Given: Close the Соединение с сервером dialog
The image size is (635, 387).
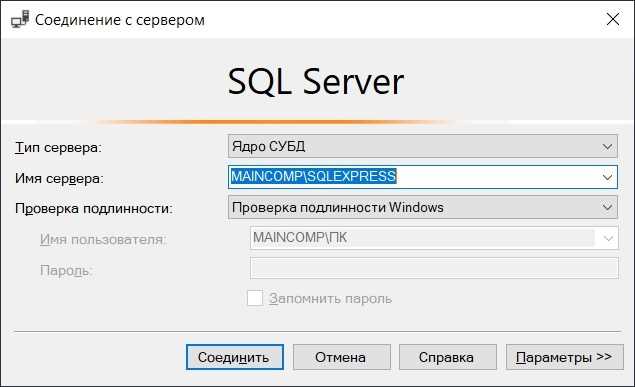Looking at the screenshot, I should pos(612,19).
